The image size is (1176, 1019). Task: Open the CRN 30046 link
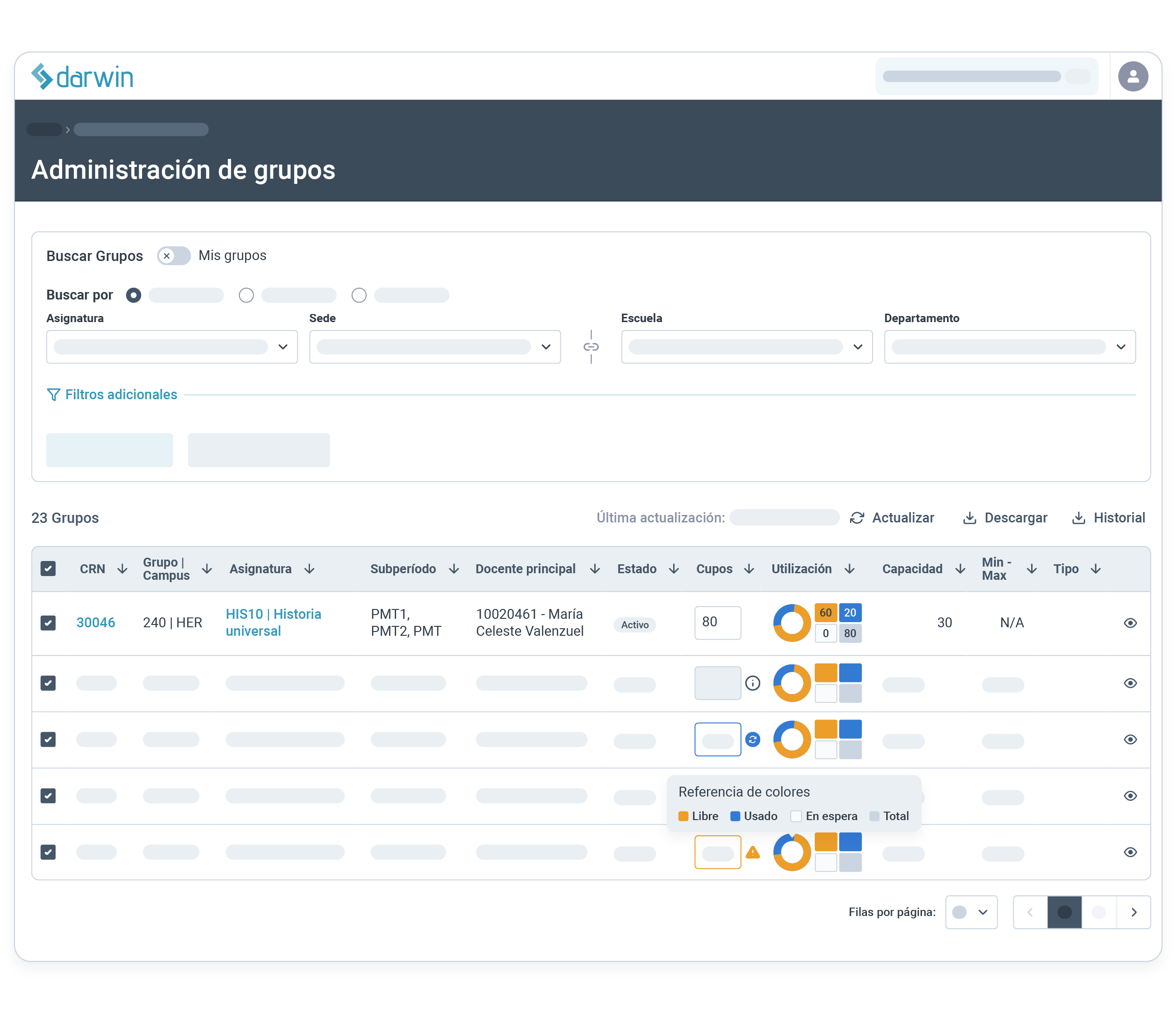(95, 623)
